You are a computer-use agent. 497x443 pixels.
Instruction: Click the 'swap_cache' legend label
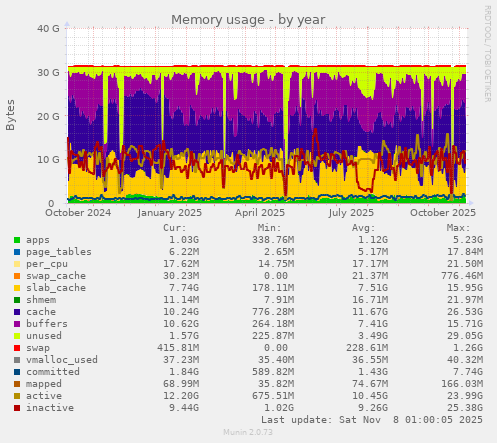click(x=56, y=276)
